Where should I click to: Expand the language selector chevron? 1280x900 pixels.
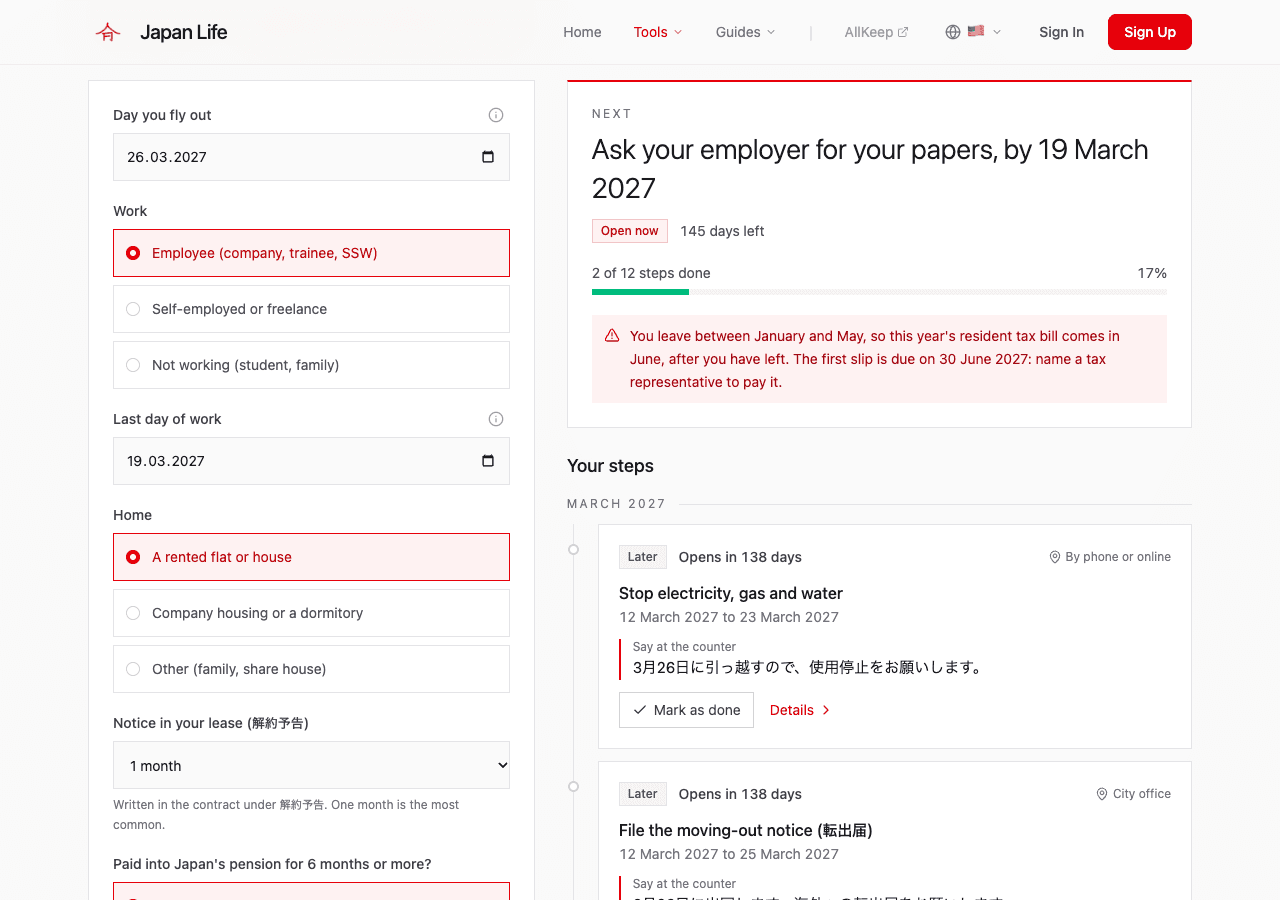pos(997,32)
